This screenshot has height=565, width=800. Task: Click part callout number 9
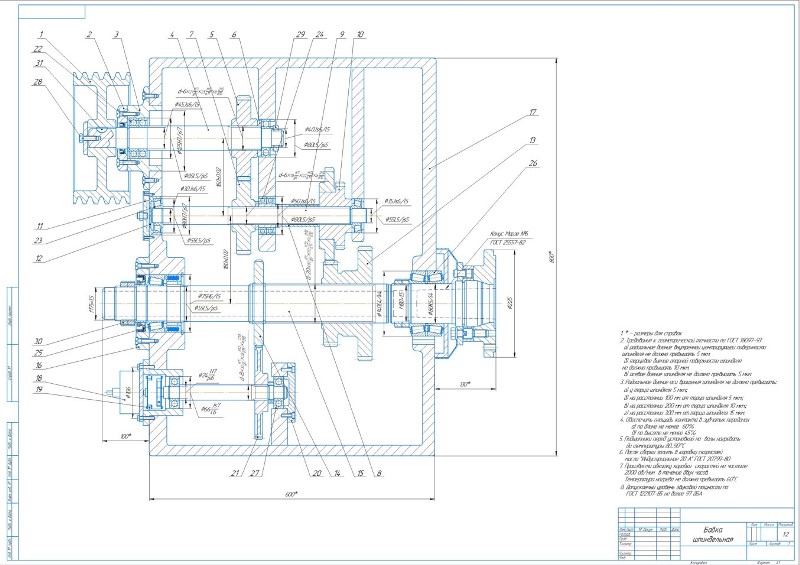(342, 35)
